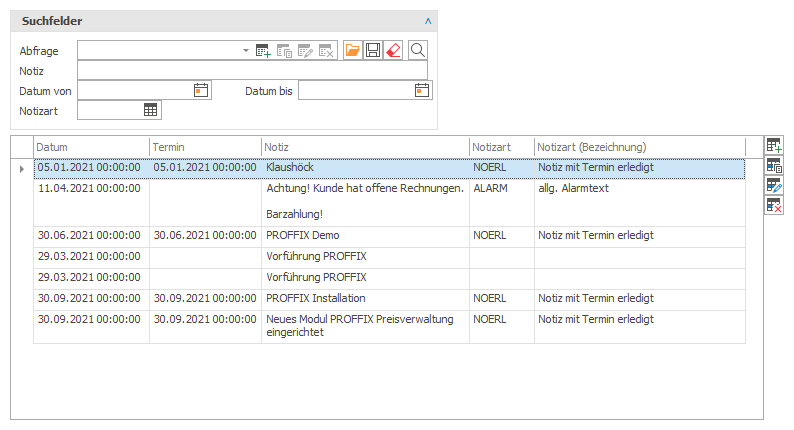Click the add new query icon

(x=263, y=51)
